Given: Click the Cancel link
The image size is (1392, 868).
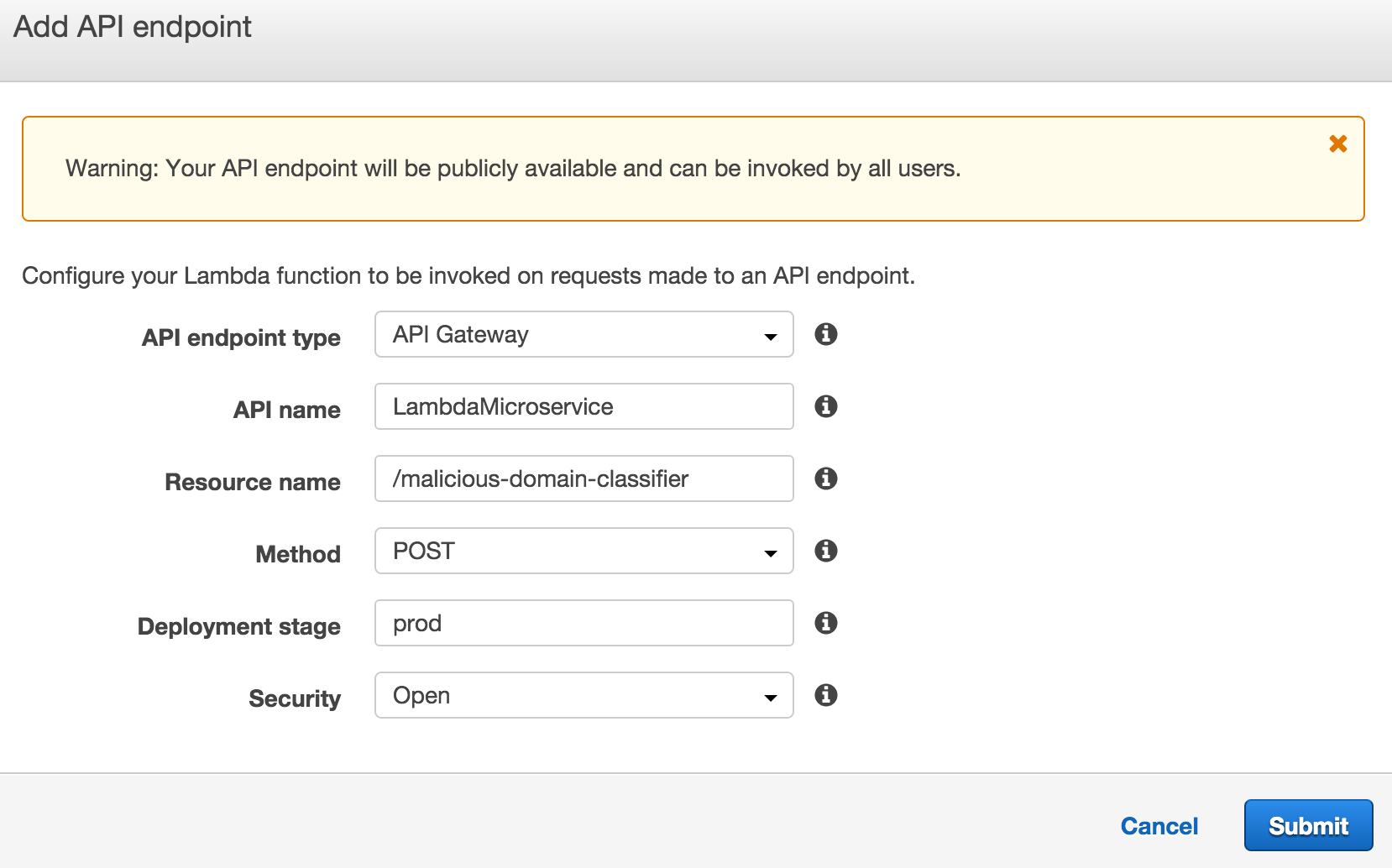Looking at the screenshot, I should point(1159,826).
